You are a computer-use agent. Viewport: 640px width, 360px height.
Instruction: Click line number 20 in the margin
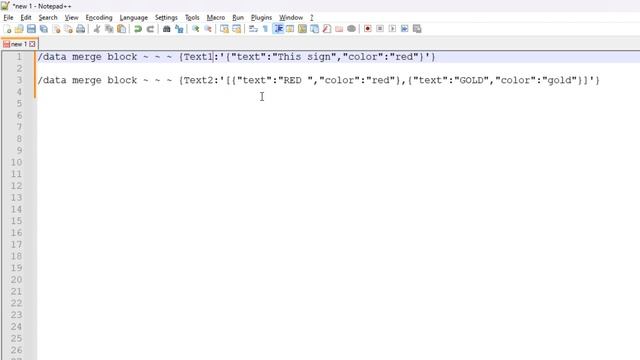click(16, 280)
